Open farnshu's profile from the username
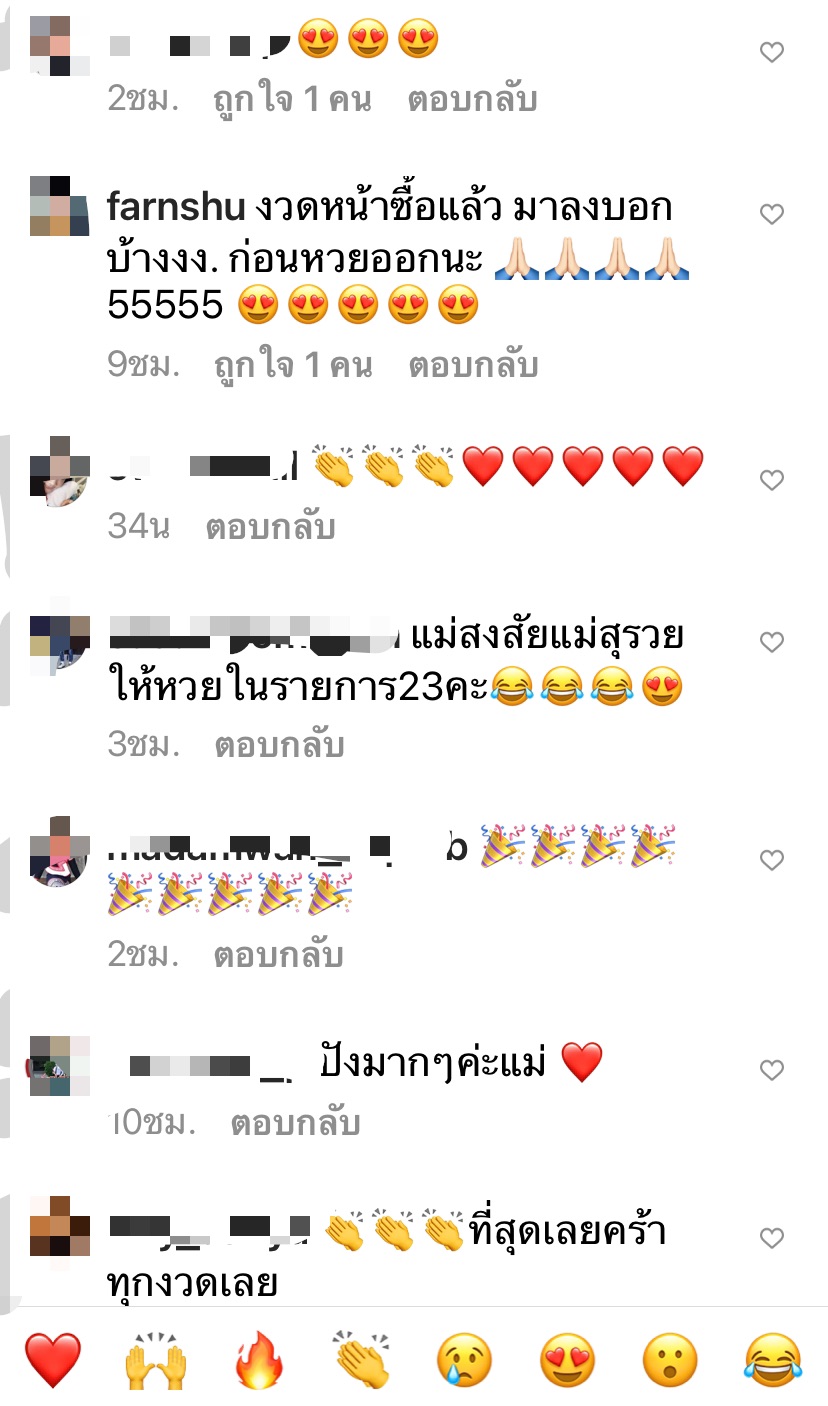 point(176,208)
